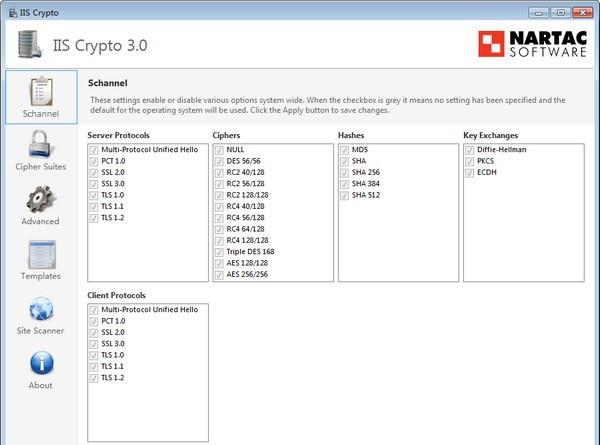600x445 pixels.
Task: Open the Site Scanner globe icon
Action: [41, 309]
